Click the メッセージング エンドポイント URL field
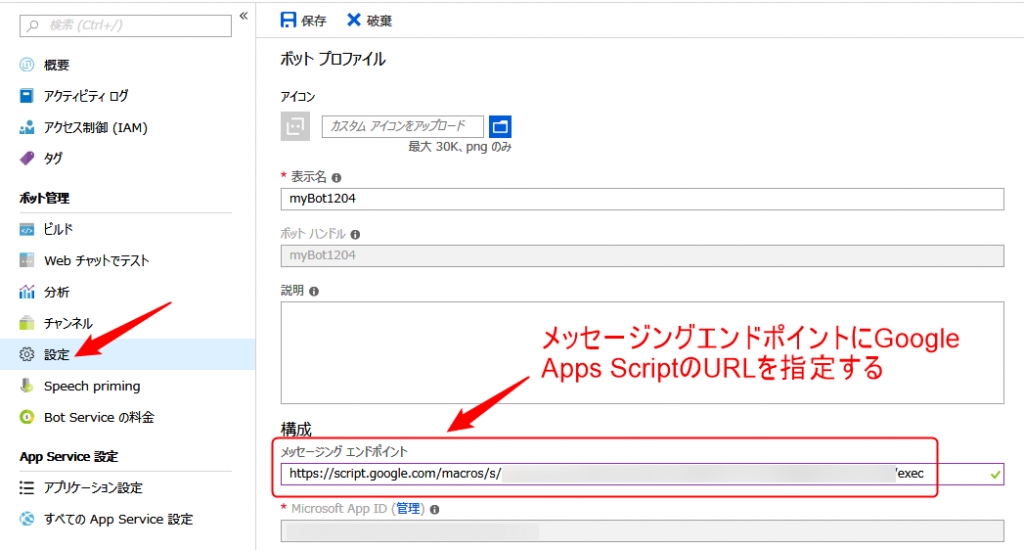The width and height of the screenshot is (1024, 550). 642,474
